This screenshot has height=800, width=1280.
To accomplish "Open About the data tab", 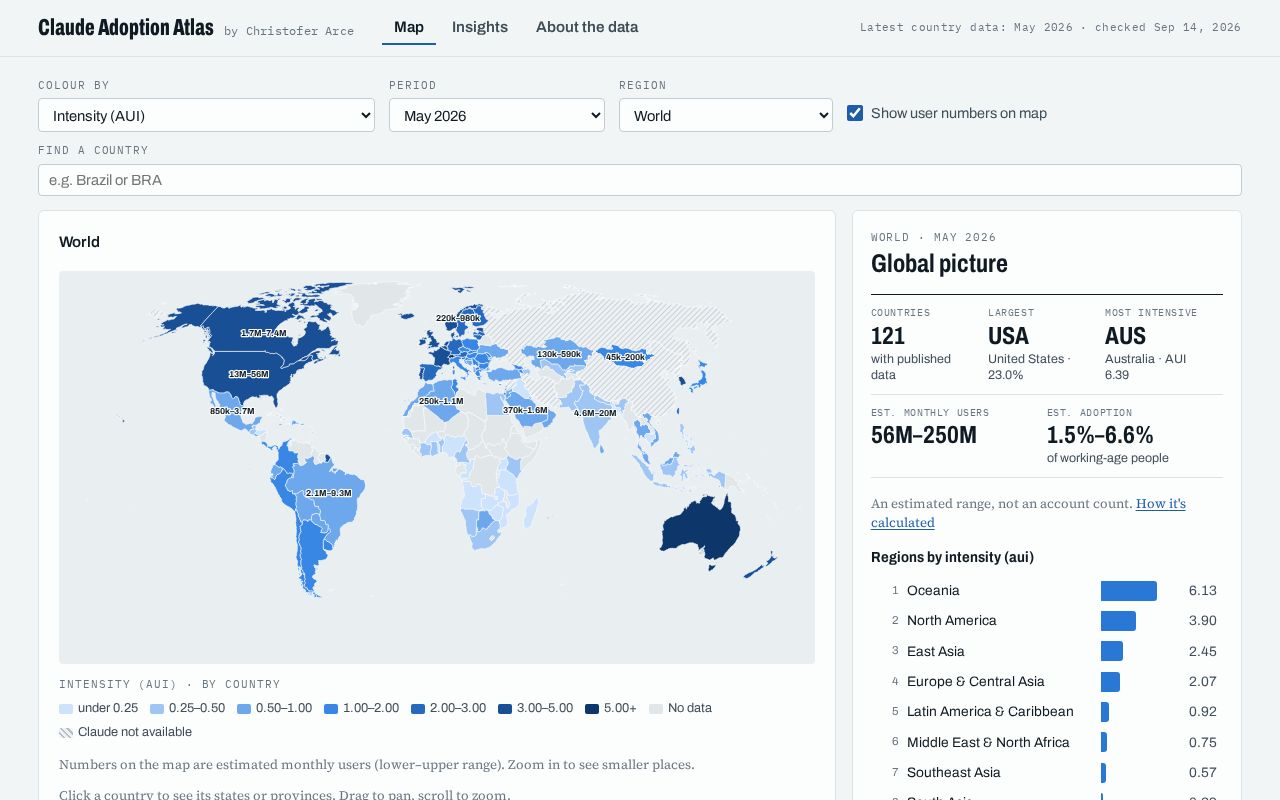I will pyautogui.click(x=587, y=27).
